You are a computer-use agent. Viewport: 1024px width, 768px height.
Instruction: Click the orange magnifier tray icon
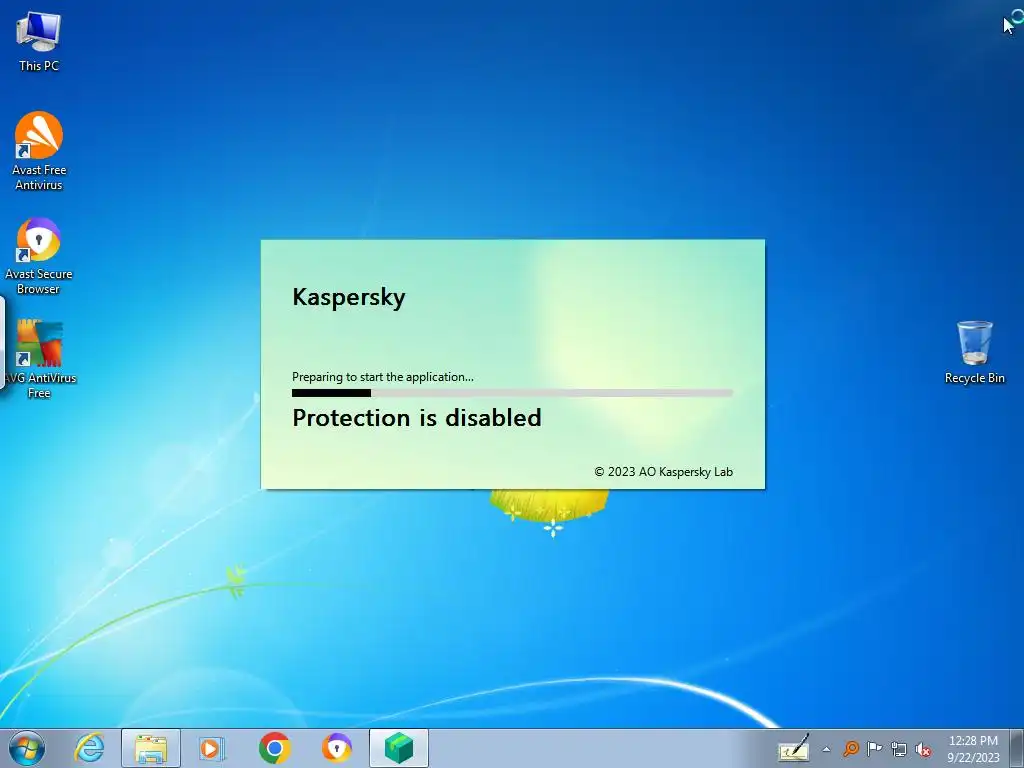click(850, 748)
